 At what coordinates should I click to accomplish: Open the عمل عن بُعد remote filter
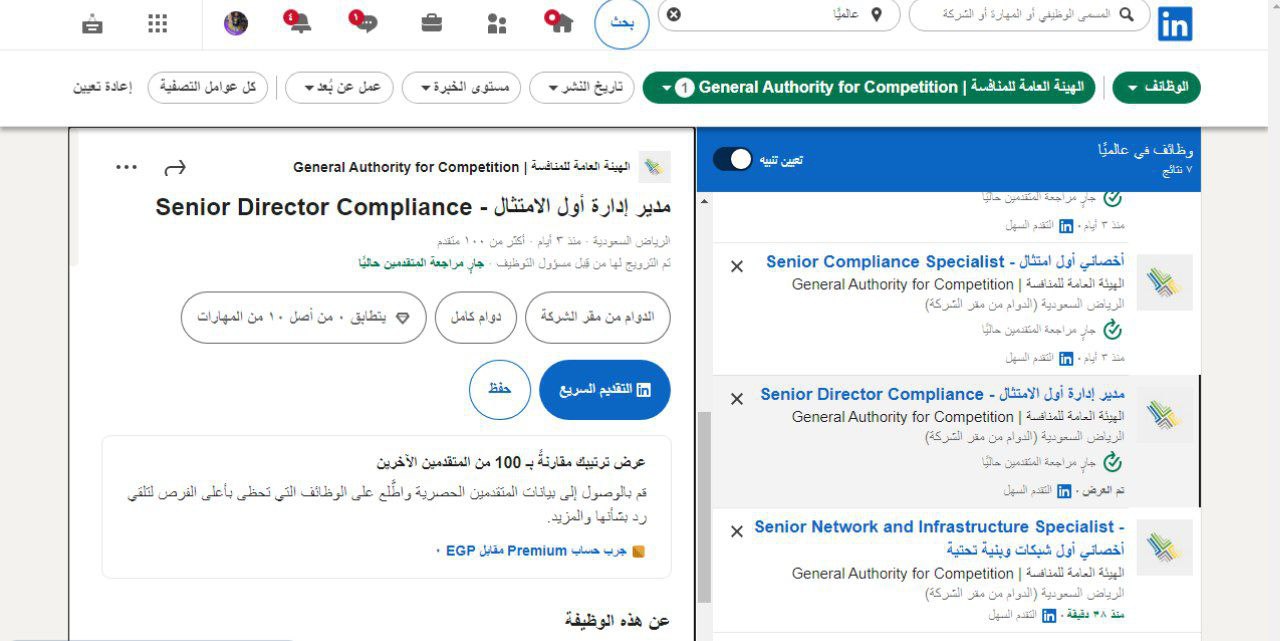(340, 88)
